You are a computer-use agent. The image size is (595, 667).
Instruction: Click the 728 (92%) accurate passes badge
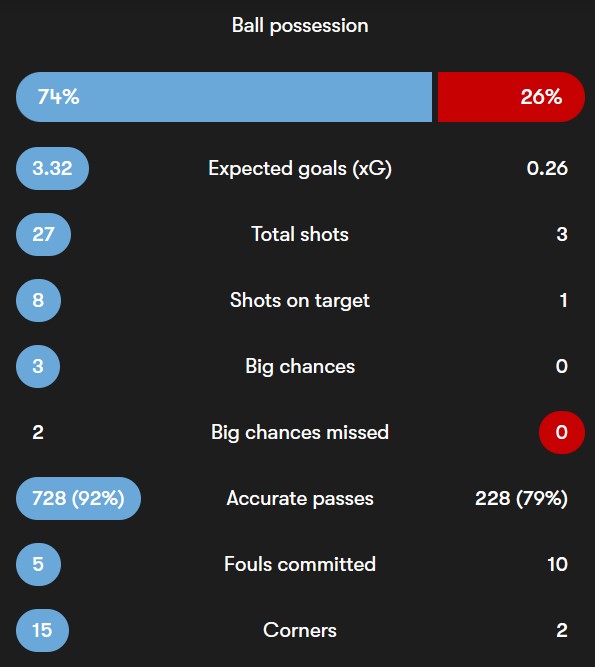[x=78, y=498]
